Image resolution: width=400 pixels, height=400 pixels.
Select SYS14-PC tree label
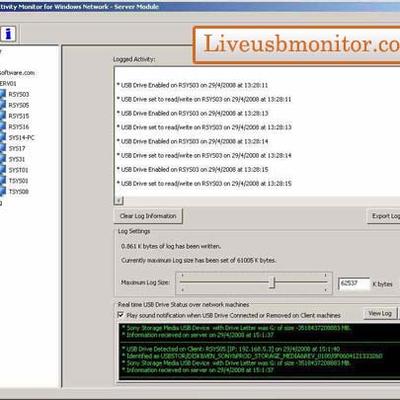(21, 137)
